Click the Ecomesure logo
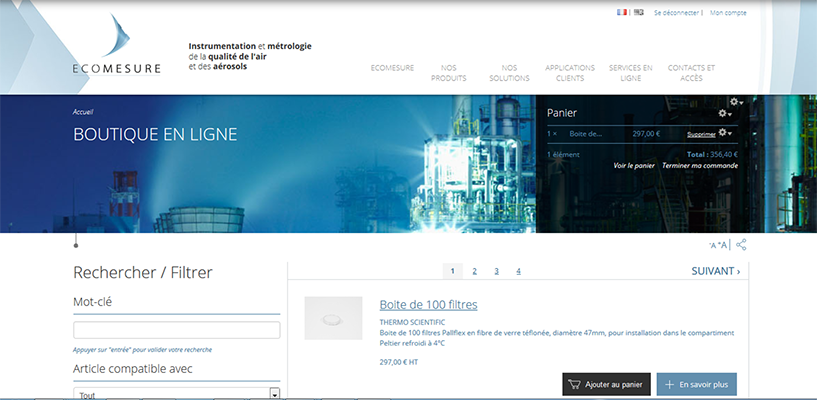 point(116,45)
